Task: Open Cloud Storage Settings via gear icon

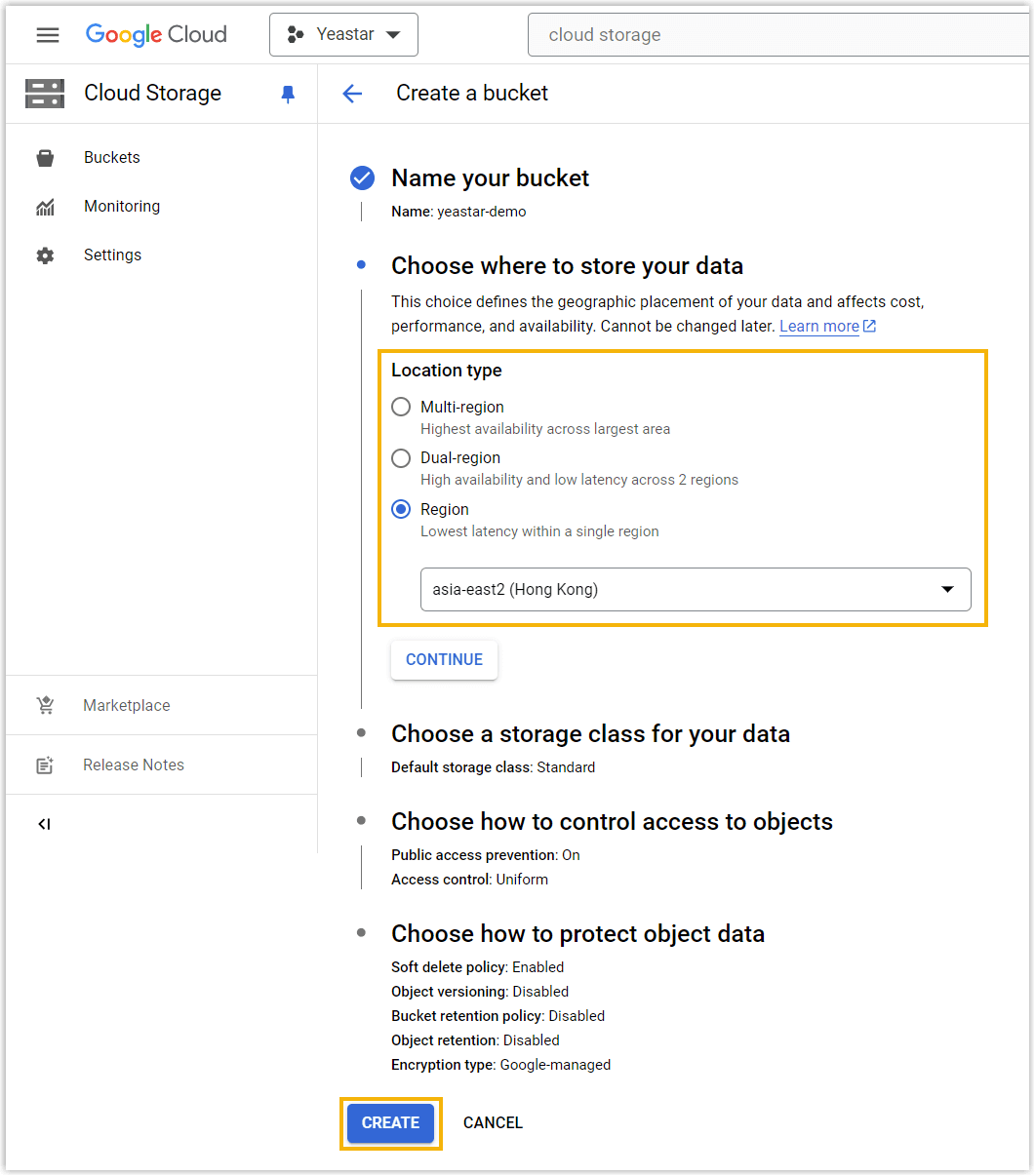Action: (x=44, y=255)
